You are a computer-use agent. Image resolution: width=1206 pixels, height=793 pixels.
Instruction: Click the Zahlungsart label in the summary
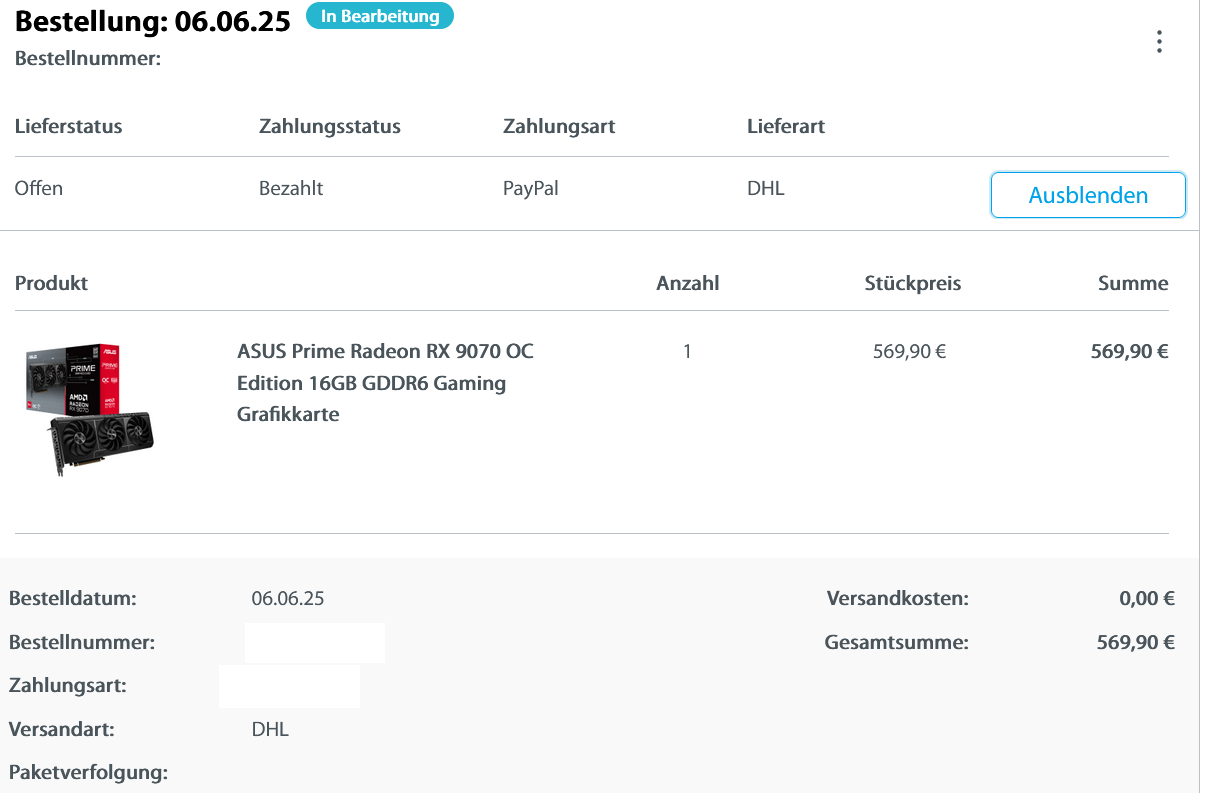tap(67, 686)
